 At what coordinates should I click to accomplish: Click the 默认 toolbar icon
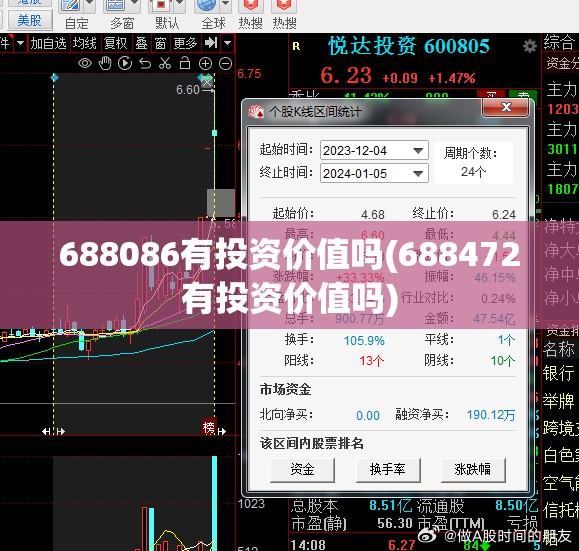click(x=161, y=6)
